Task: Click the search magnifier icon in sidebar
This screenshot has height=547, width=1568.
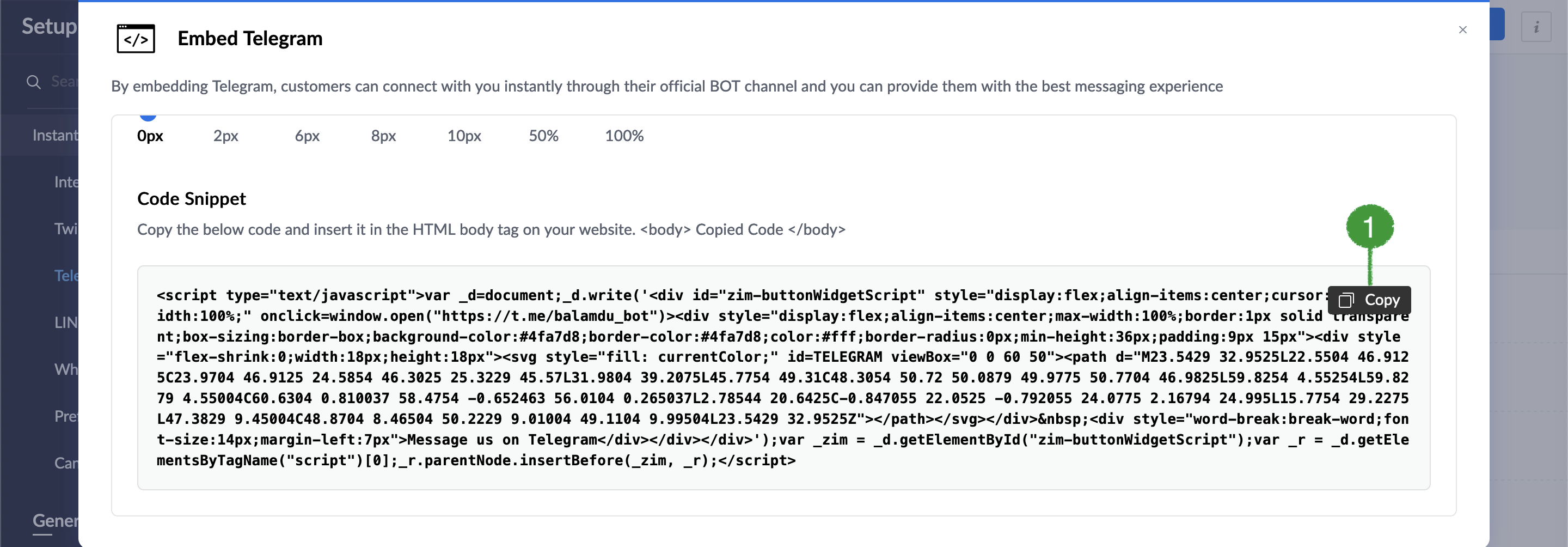Action: pyautogui.click(x=33, y=82)
